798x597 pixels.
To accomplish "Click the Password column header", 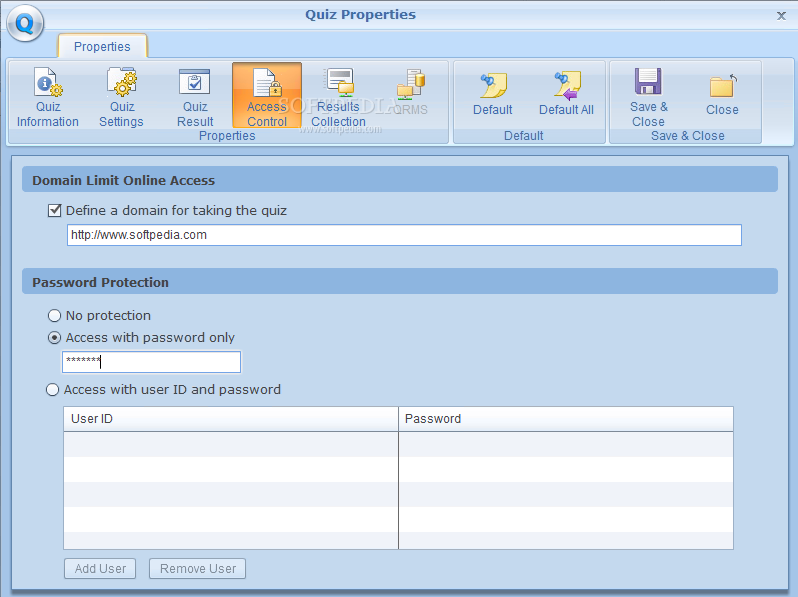I will tap(566, 419).
